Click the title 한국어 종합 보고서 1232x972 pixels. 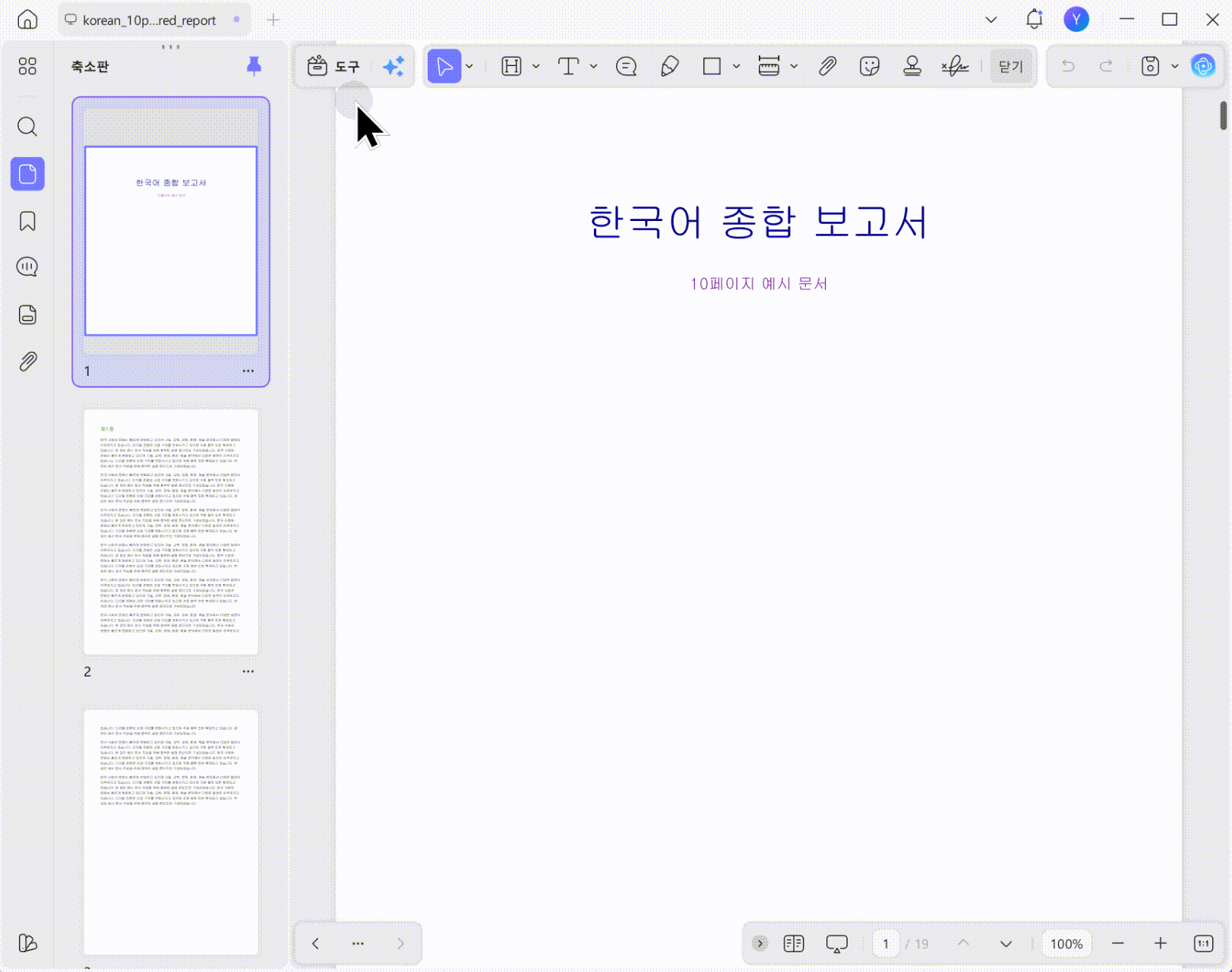coord(759,222)
